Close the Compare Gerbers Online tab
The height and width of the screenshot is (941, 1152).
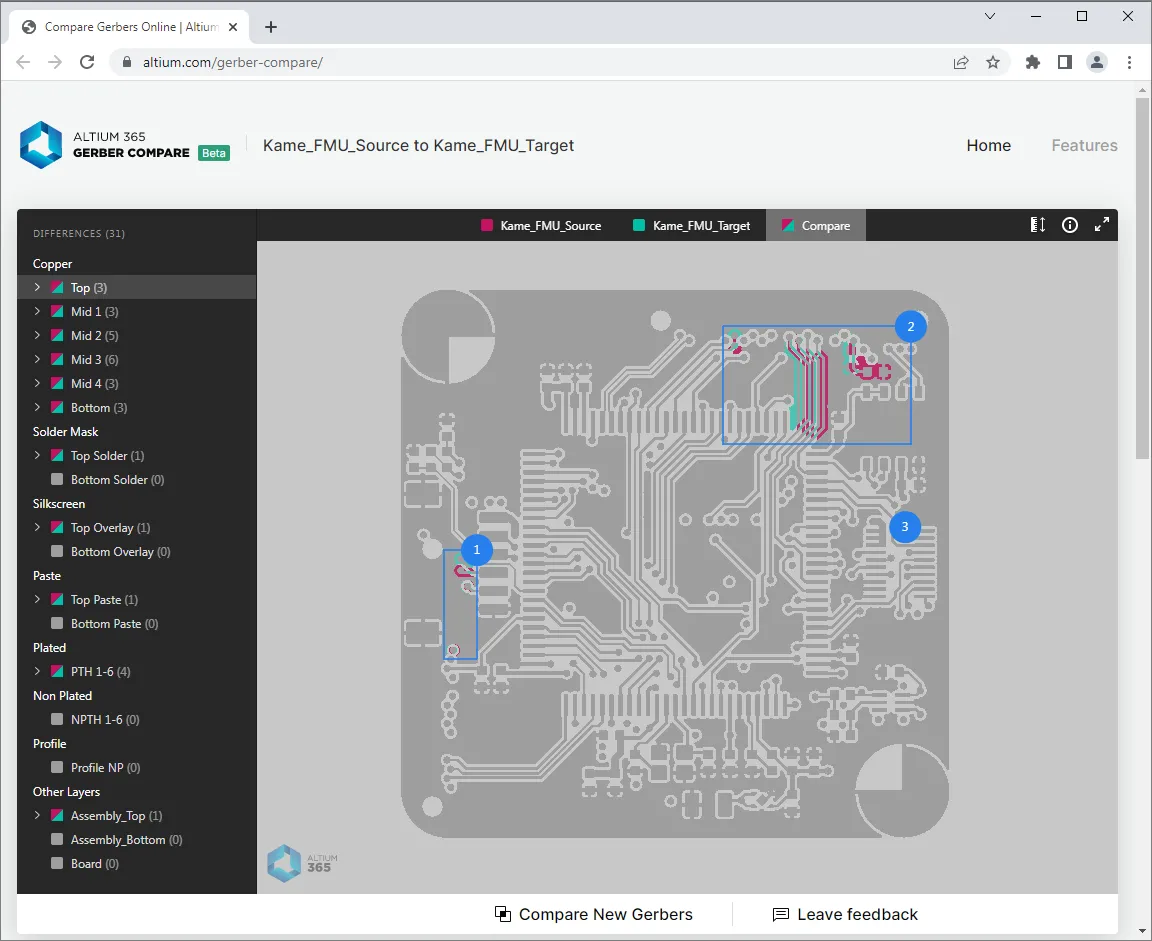233,27
